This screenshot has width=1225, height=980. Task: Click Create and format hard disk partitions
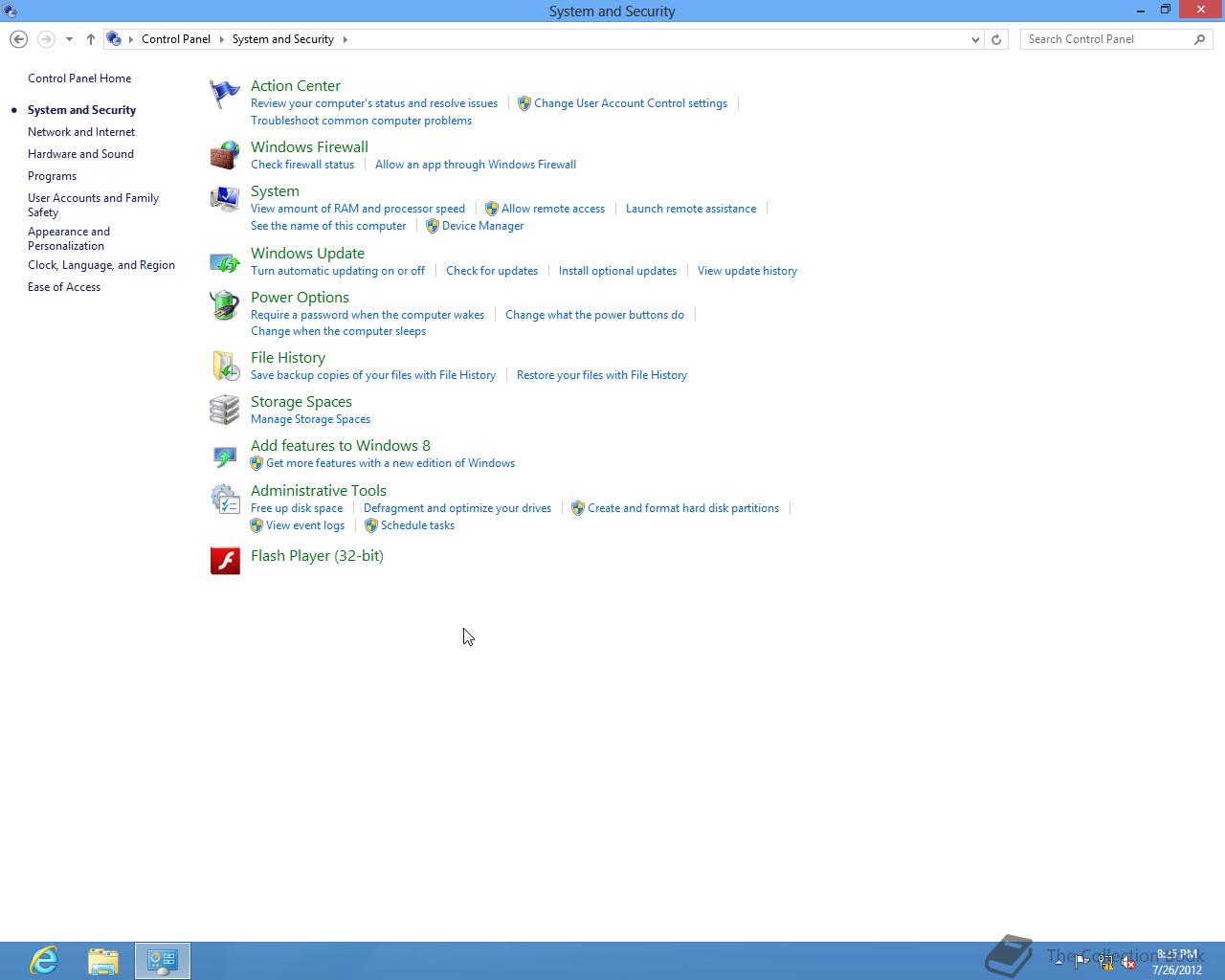[683, 508]
